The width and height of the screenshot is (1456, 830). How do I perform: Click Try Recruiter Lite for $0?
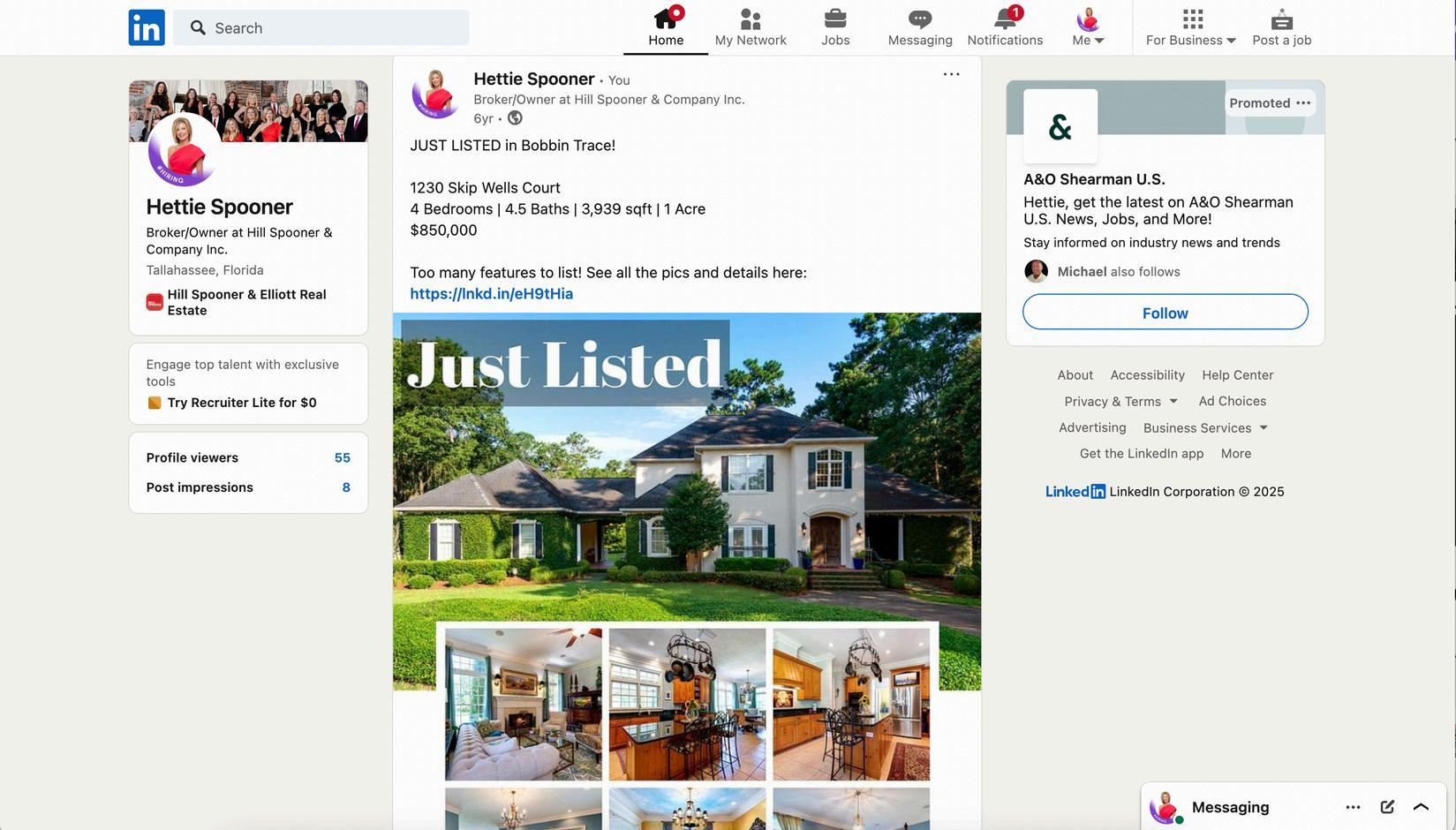(x=242, y=403)
